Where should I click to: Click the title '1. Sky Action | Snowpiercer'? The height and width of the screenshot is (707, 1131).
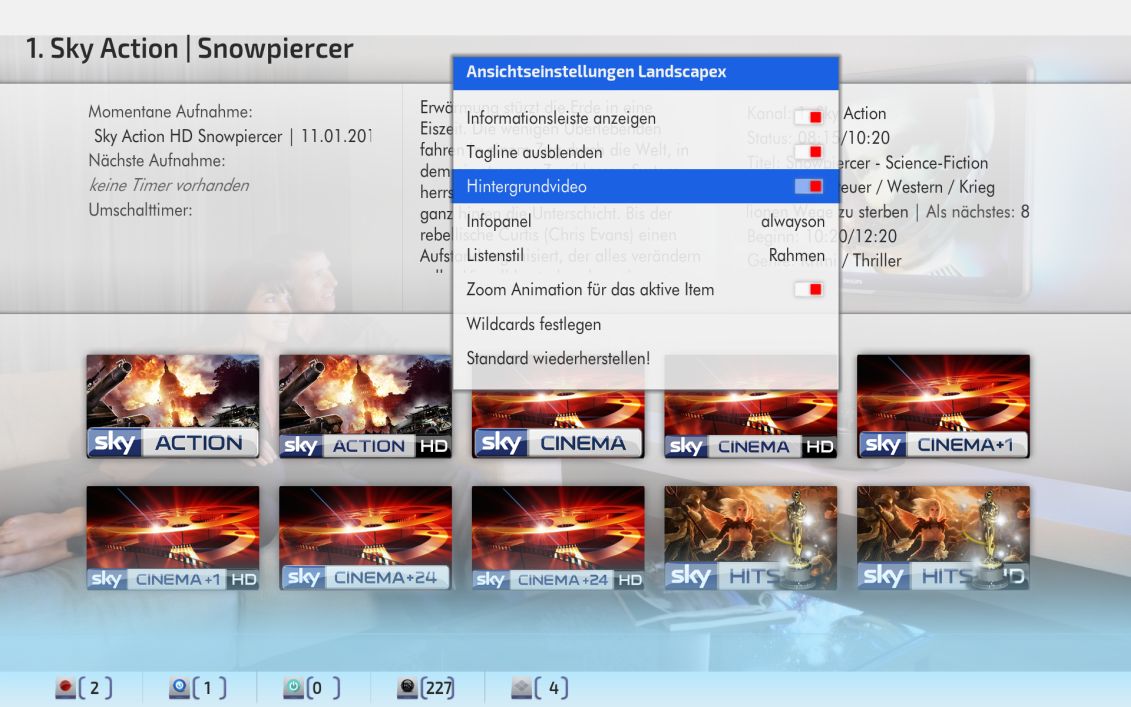[x=190, y=49]
